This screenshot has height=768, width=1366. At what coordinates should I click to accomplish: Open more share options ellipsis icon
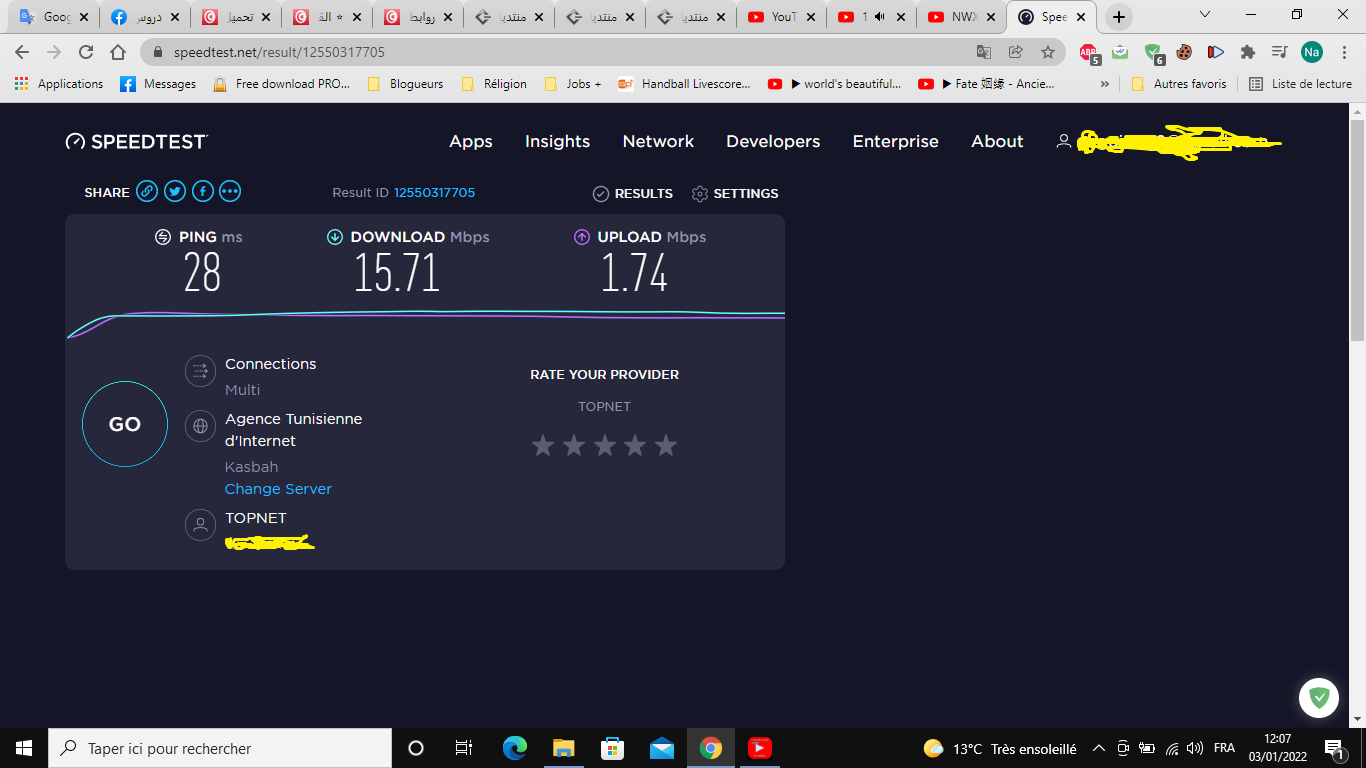(230, 192)
